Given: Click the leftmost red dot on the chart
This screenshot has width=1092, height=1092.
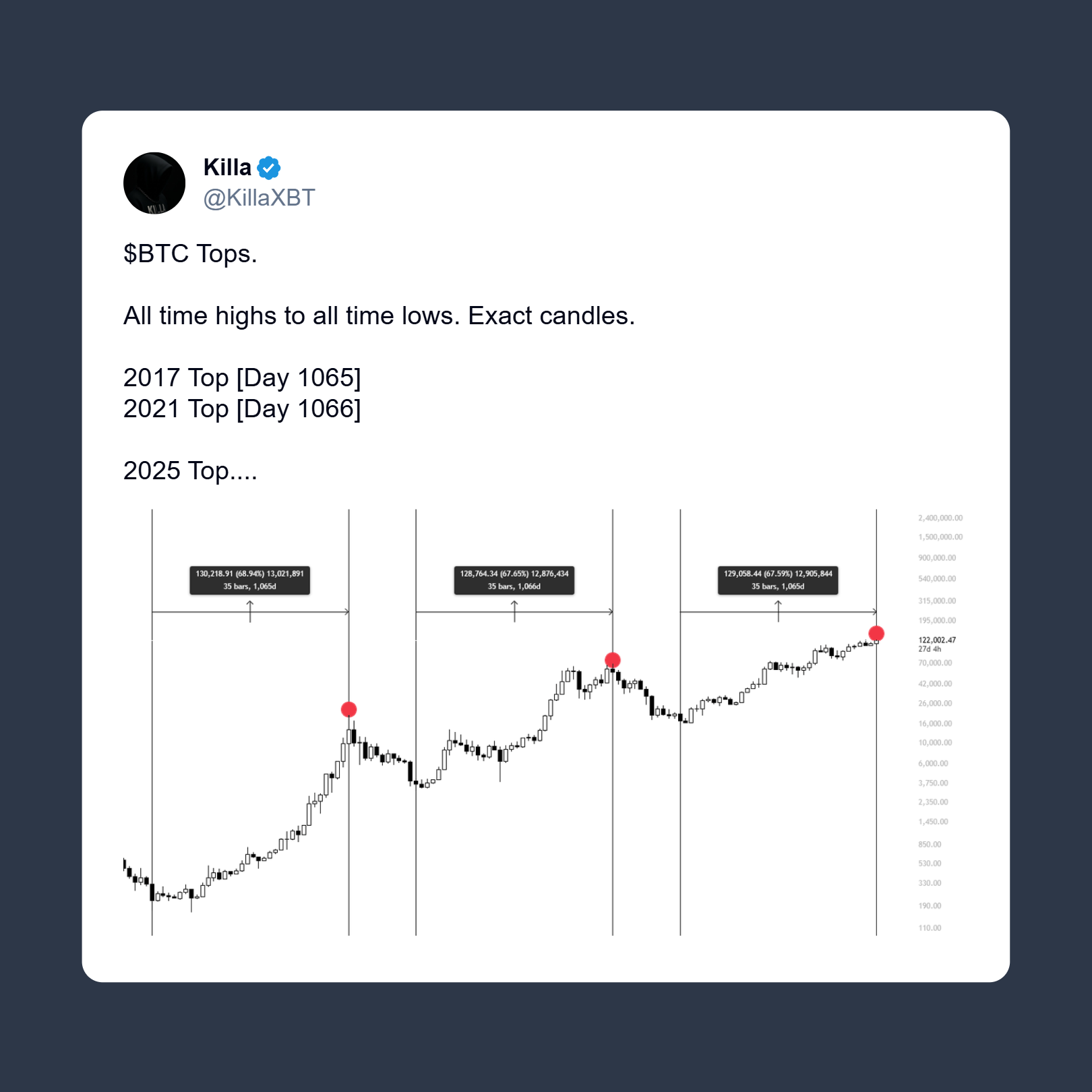Looking at the screenshot, I should pyautogui.click(x=348, y=709).
